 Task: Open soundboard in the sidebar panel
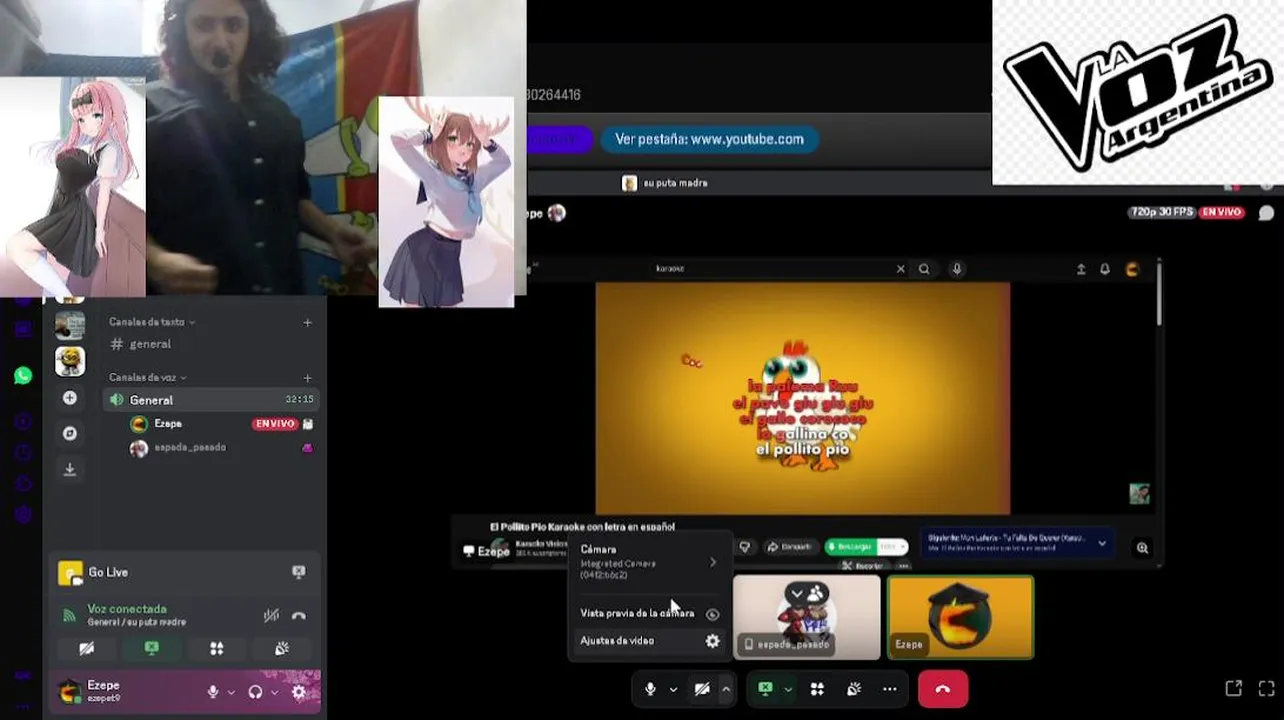(x=282, y=648)
